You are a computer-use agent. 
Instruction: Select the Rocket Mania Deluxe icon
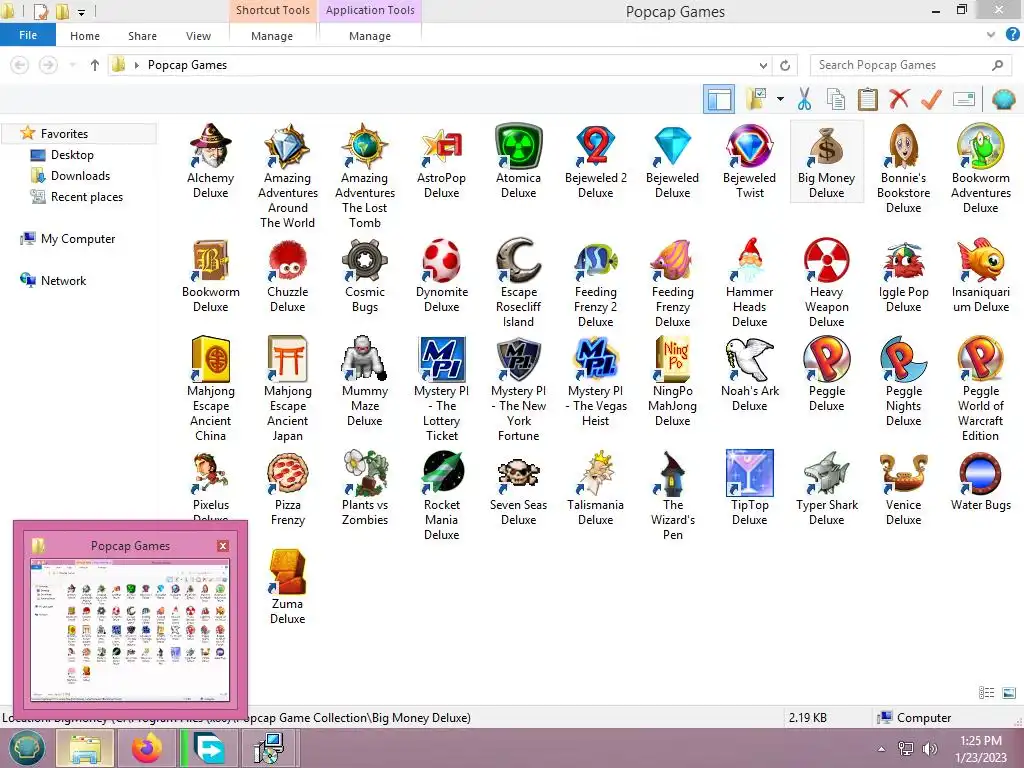(441, 473)
